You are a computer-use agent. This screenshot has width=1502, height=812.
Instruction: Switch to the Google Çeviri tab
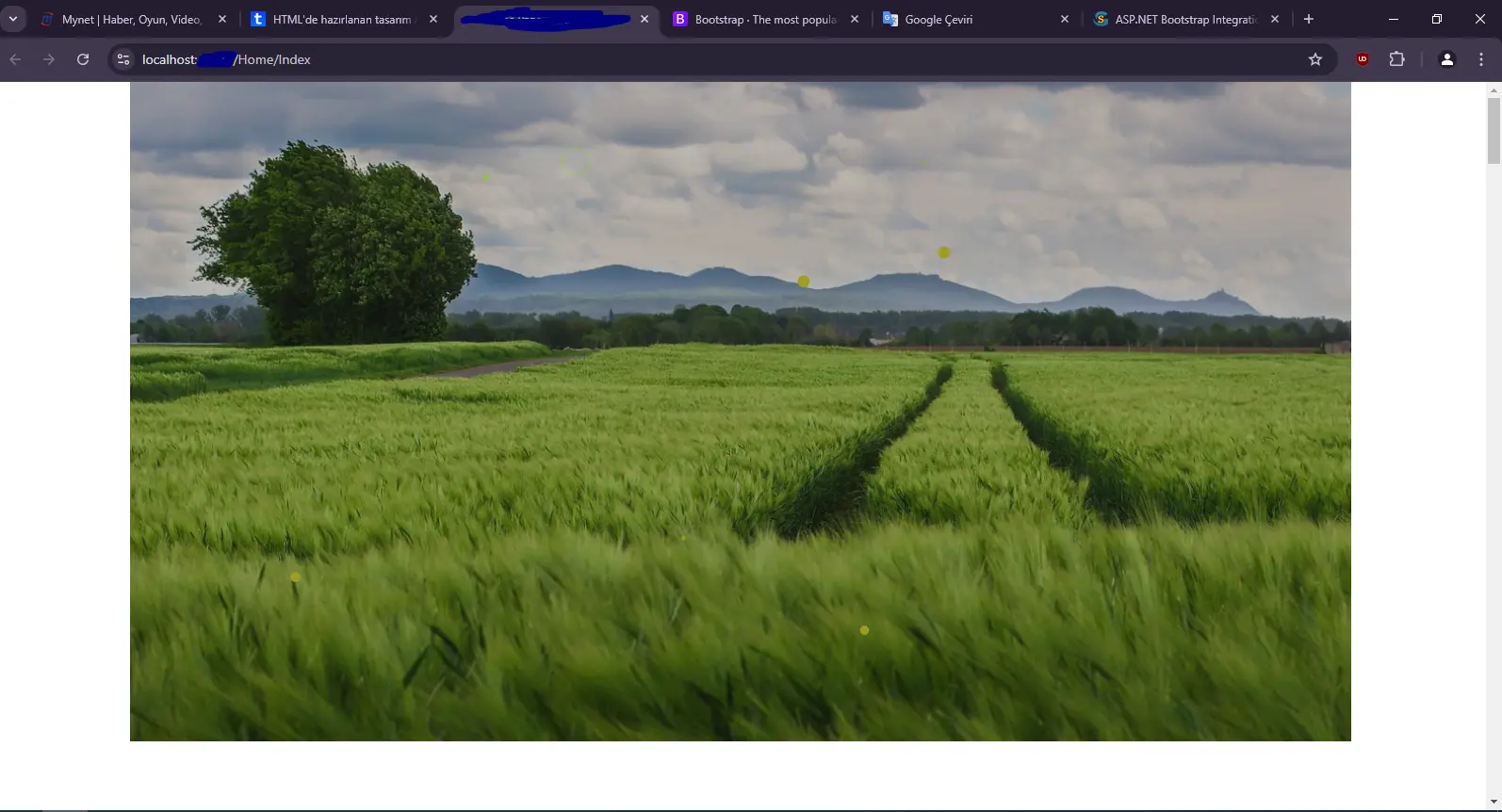pyautogui.click(x=977, y=19)
